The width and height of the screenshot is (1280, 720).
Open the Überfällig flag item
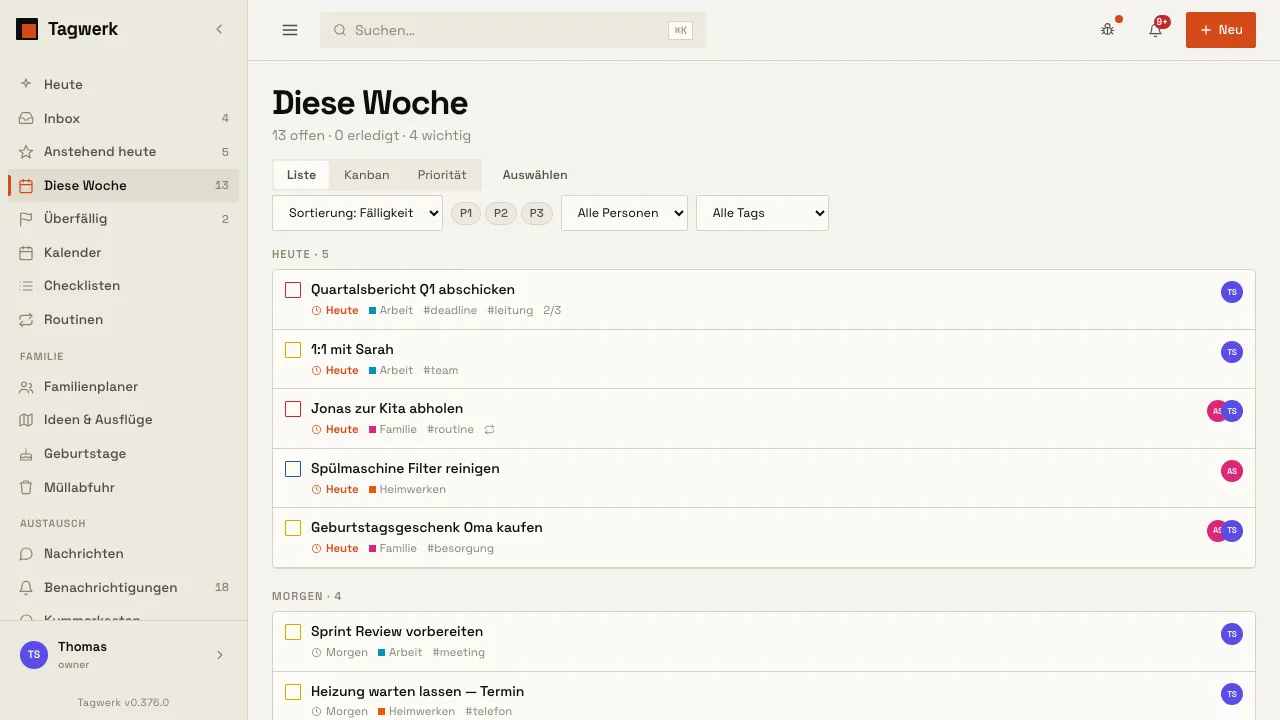click(x=124, y=219)
